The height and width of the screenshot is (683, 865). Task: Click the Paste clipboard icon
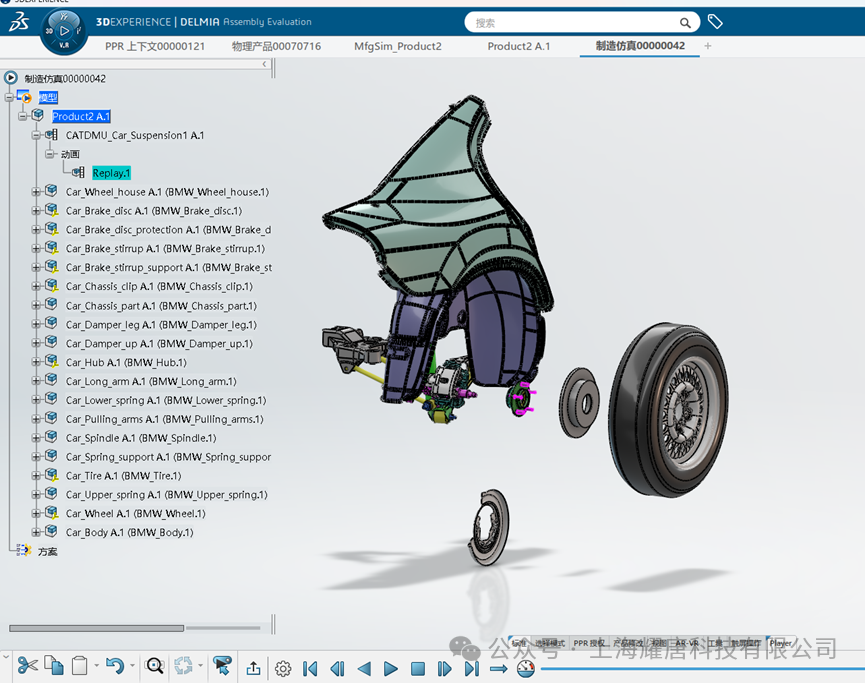(x=79, y=665)
